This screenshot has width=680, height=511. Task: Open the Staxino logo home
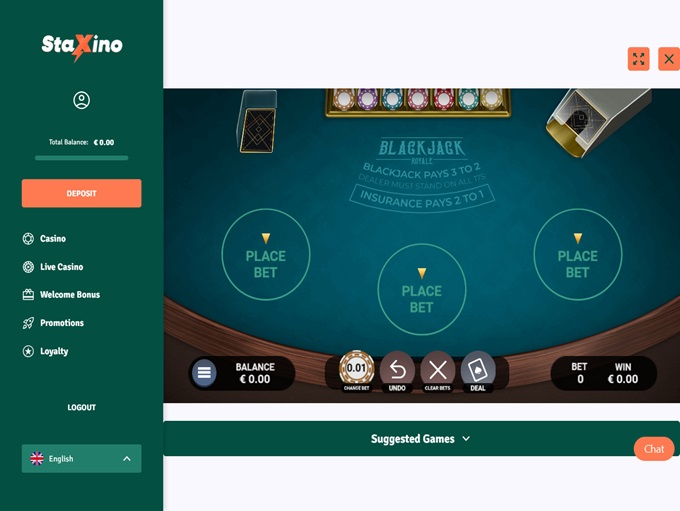[x=82, y=47]
